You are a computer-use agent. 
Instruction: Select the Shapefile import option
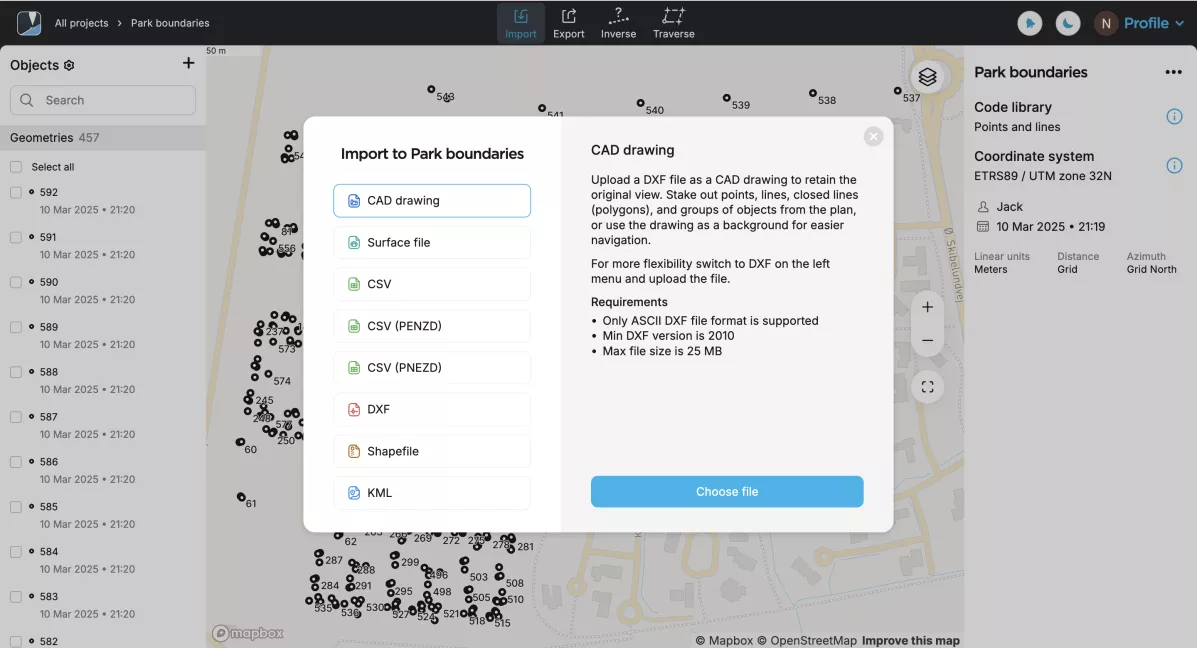(431, 451)
